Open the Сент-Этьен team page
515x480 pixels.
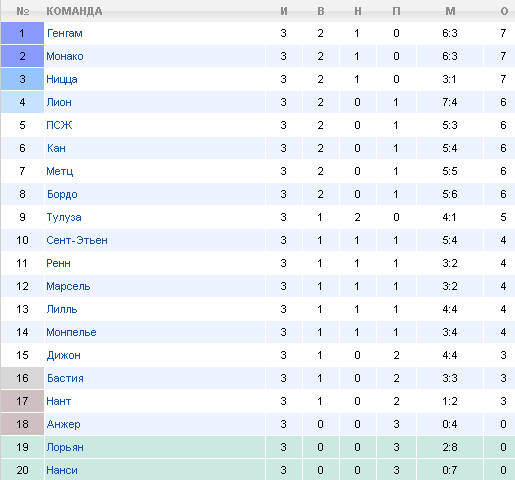click(77, 240)
